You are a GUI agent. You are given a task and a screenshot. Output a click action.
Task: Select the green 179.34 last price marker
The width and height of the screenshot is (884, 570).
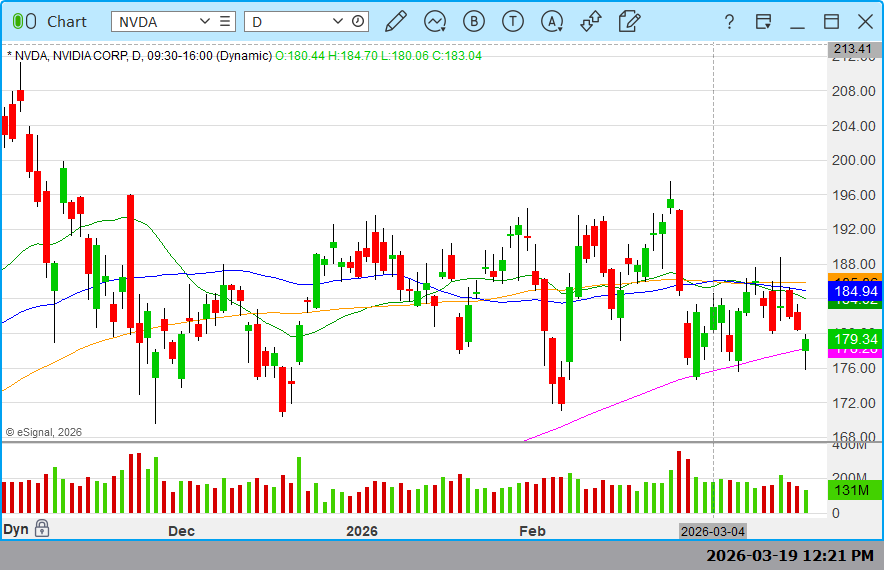(x=856, y=339)
